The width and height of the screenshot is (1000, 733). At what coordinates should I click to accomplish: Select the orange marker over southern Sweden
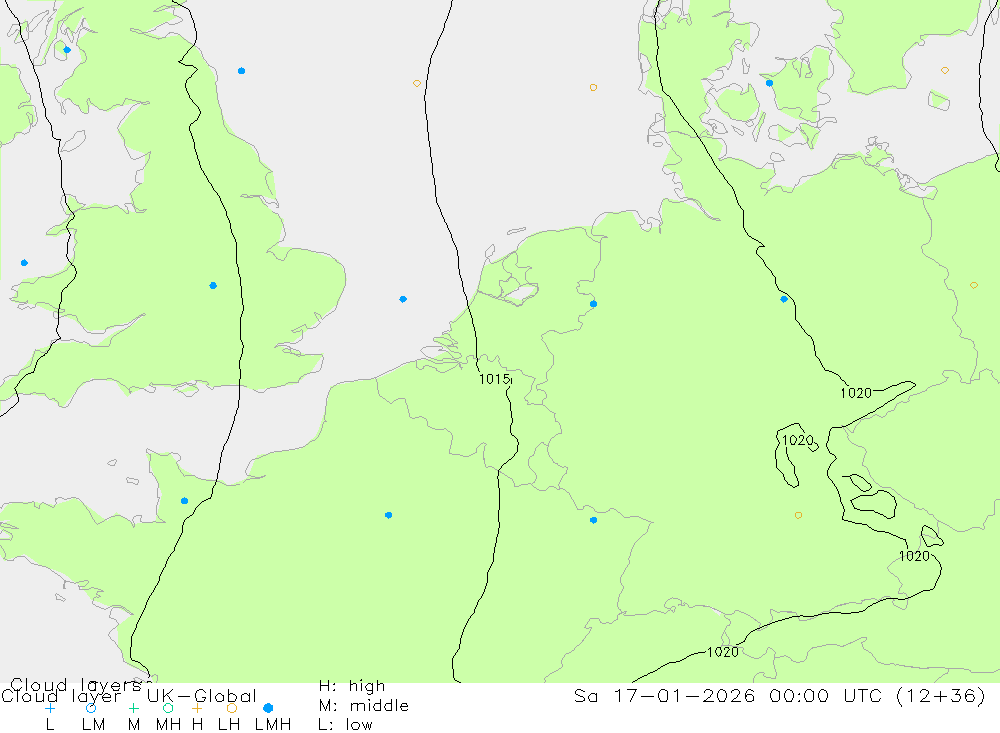pos(945,70)
